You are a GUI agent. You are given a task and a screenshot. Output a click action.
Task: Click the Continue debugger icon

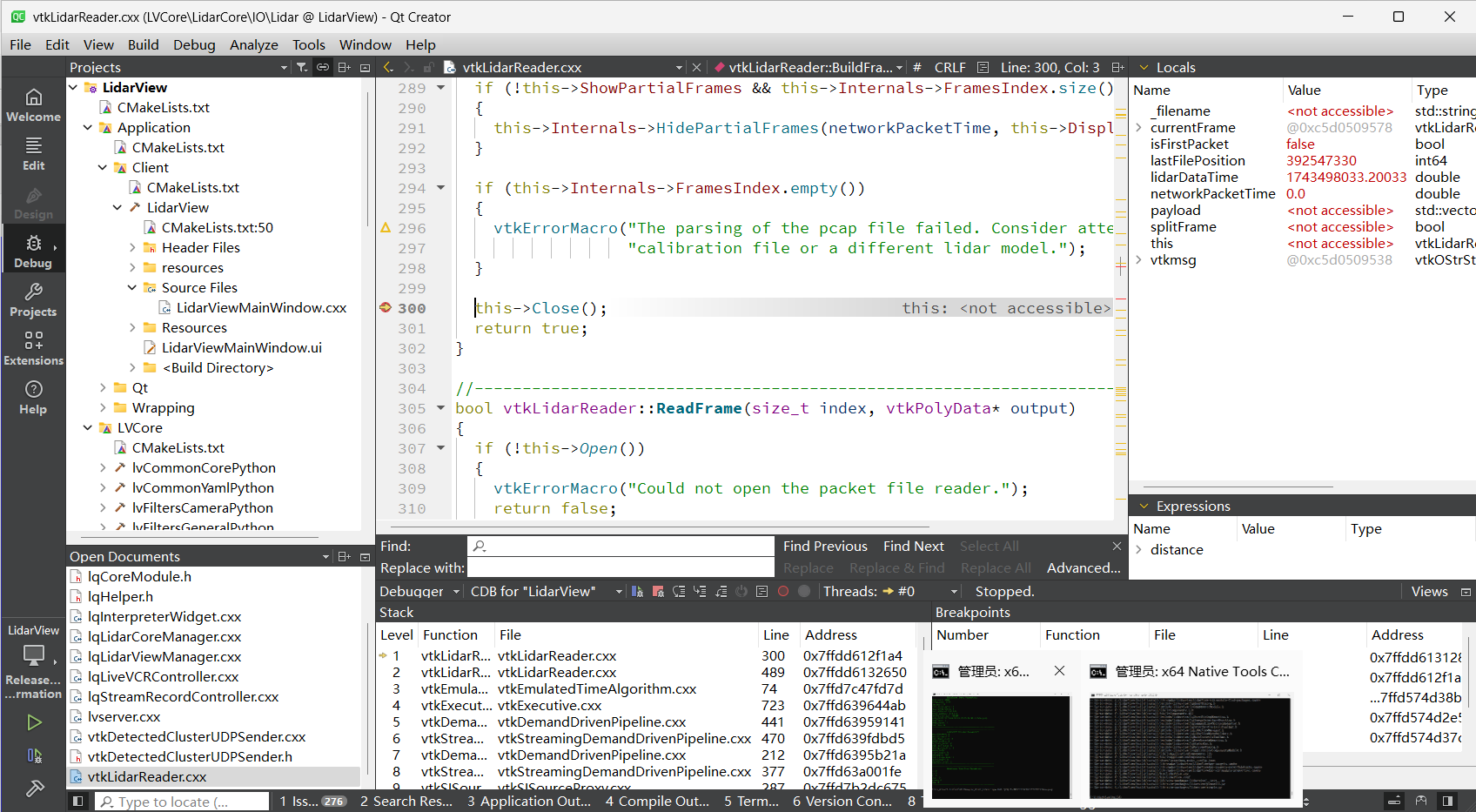(637, 591)
